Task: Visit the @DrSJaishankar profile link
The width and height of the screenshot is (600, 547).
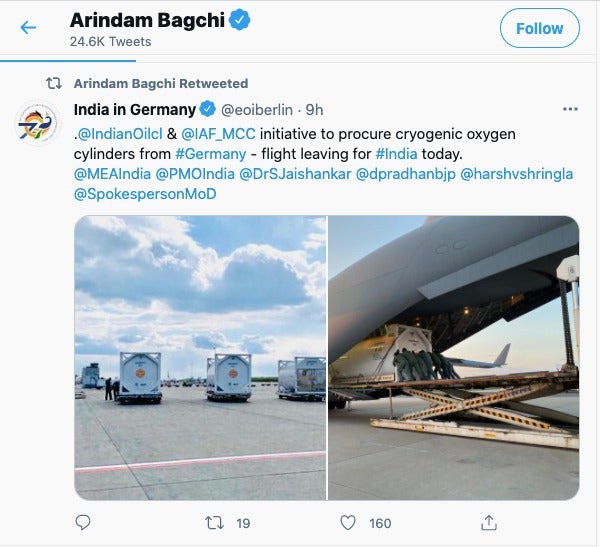Action: click(295, 174)
